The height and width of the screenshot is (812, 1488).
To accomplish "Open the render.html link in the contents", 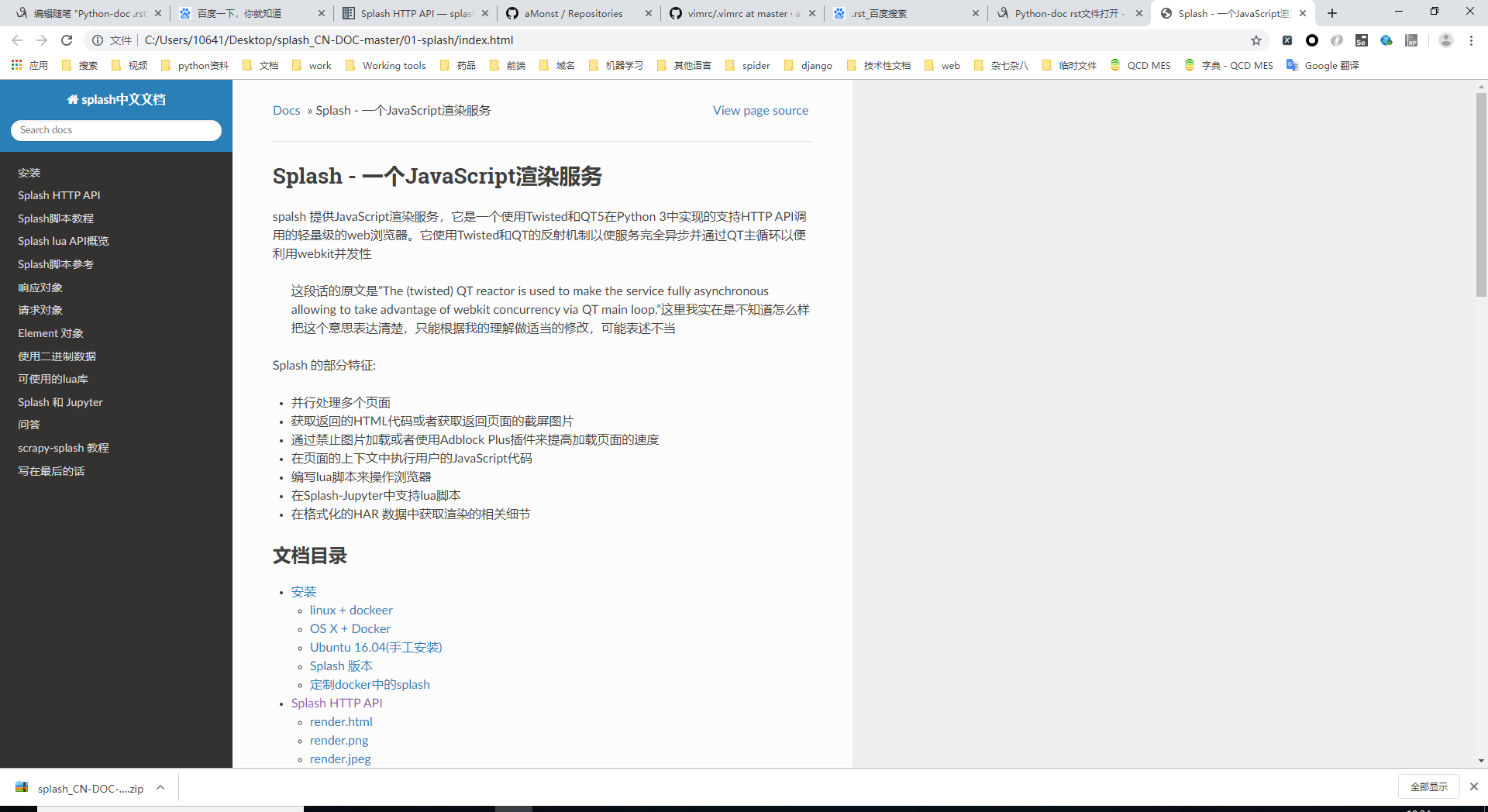I will point(341,721).
